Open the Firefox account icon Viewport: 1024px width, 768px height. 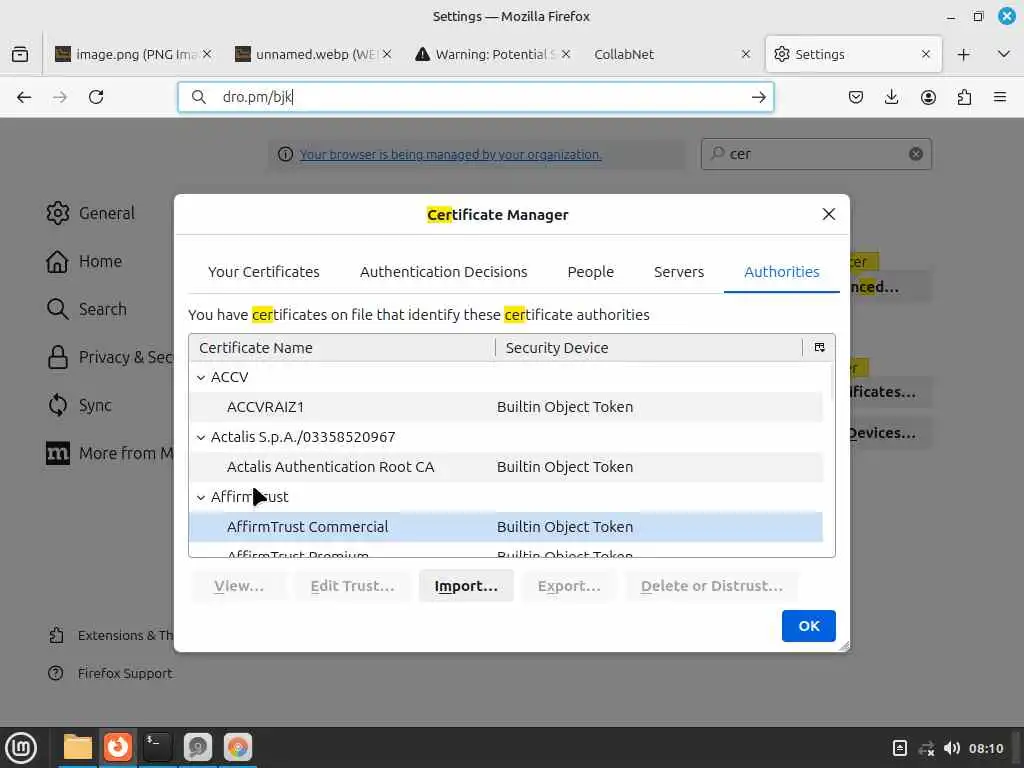point(928,97)
